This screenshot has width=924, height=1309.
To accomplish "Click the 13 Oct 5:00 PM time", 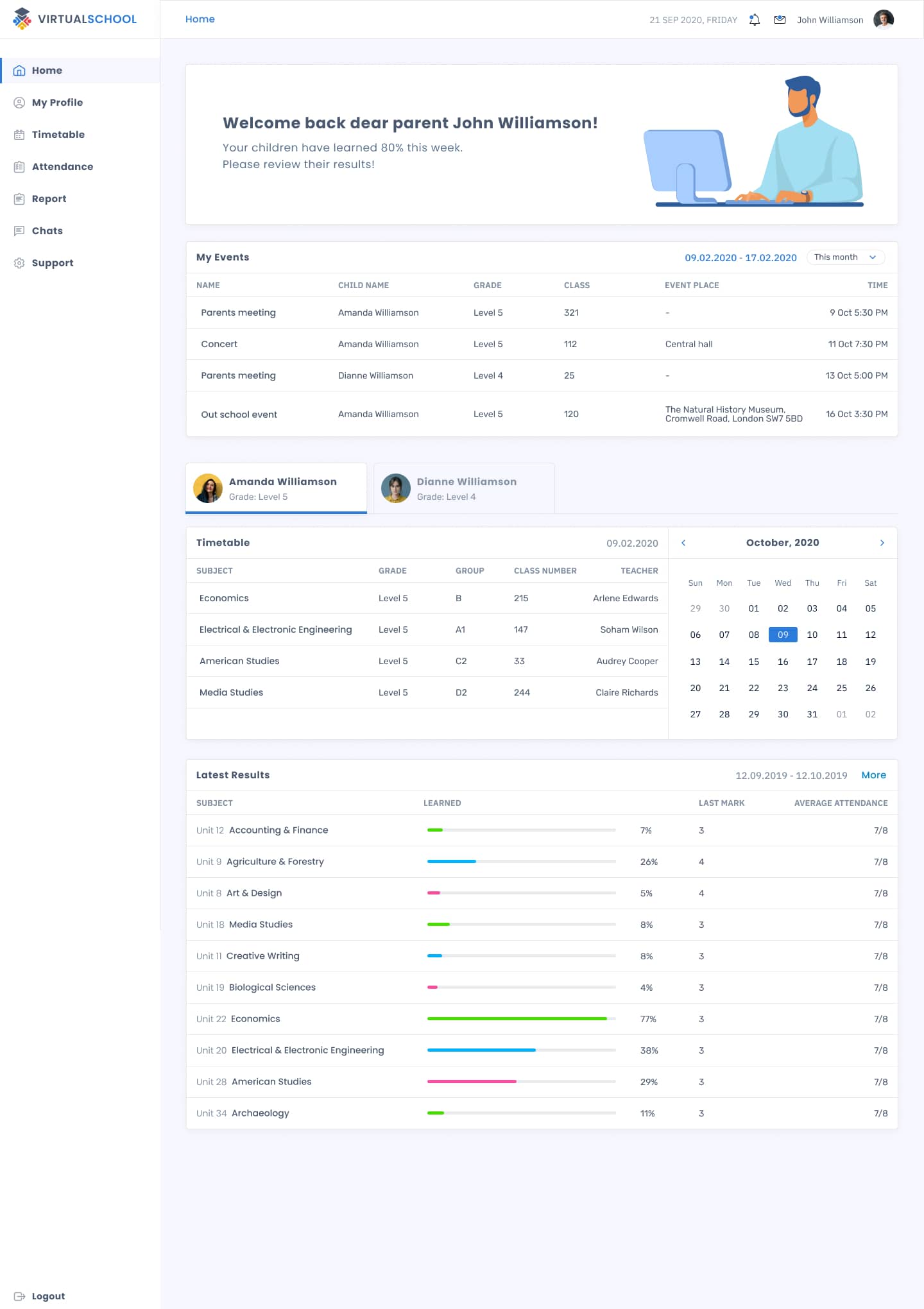I will point(857,375).
